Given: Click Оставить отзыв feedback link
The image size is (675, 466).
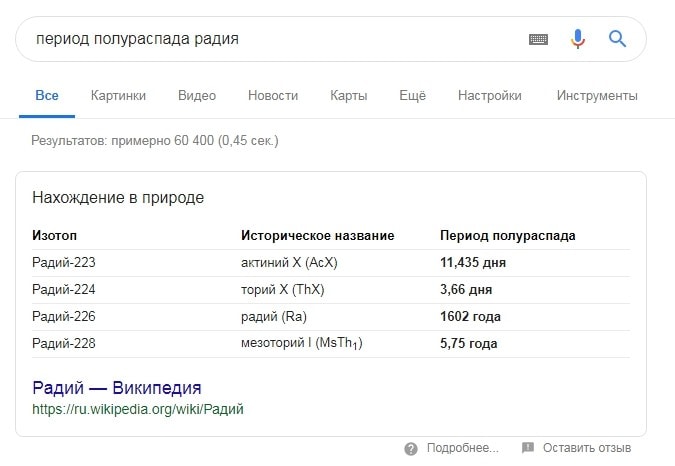Looking at the screenshot, I should [587, 448].
